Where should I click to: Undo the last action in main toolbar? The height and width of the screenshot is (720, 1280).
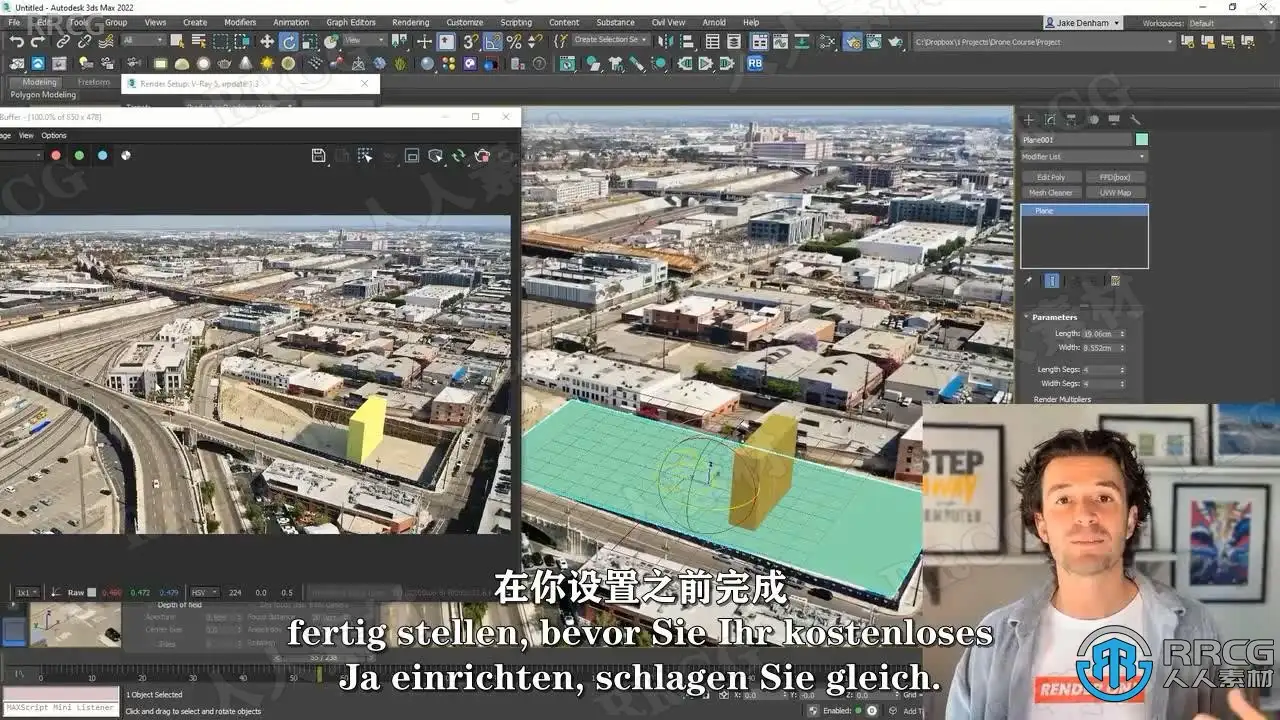(16, 42)
